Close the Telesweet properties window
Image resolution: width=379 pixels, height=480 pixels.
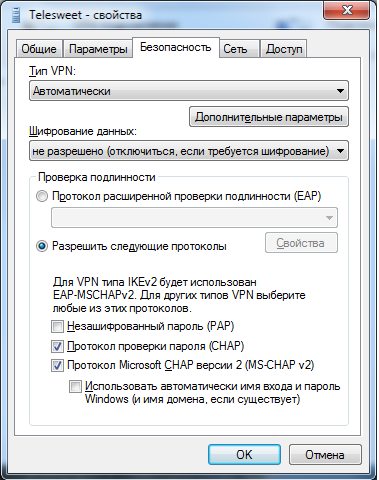click(x=347, y=11)
